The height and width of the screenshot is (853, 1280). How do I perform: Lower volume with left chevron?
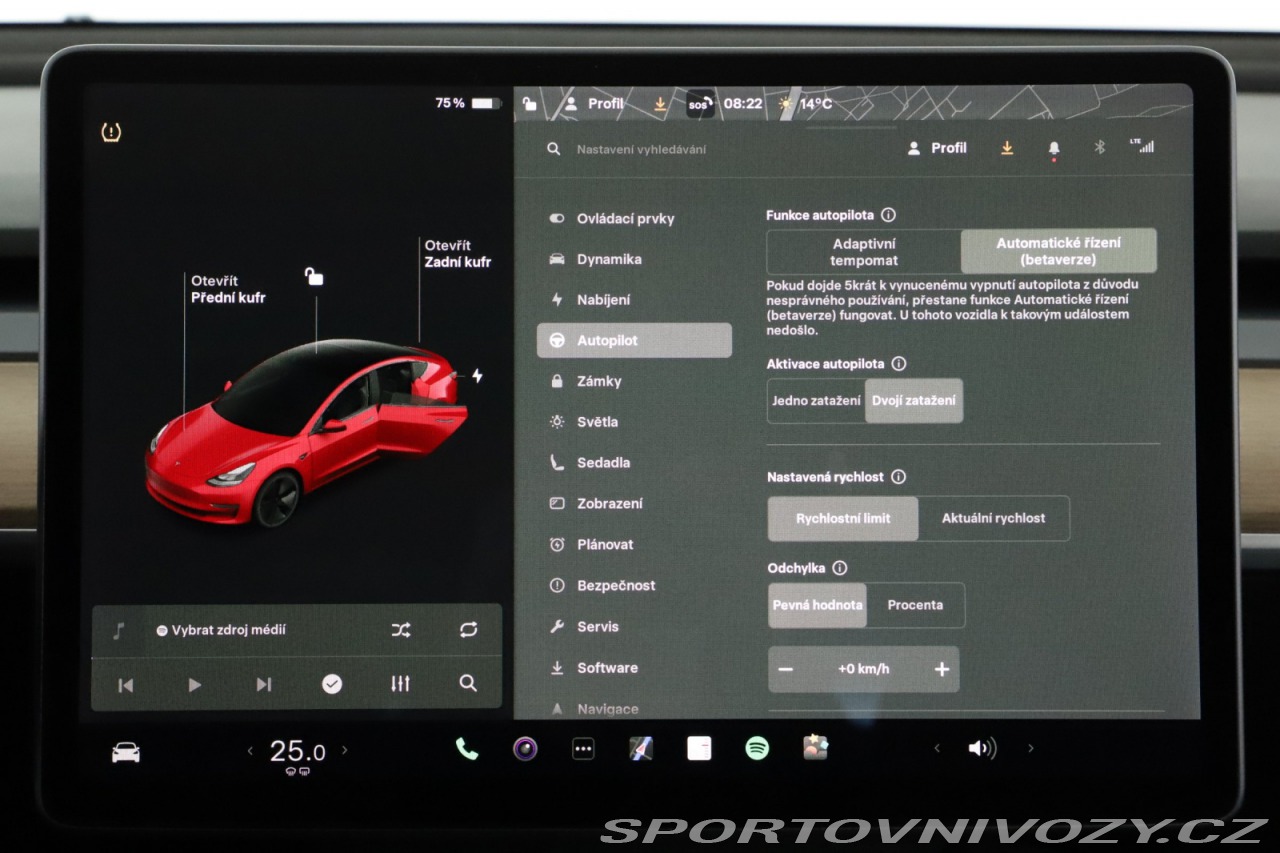coord(937,749)
